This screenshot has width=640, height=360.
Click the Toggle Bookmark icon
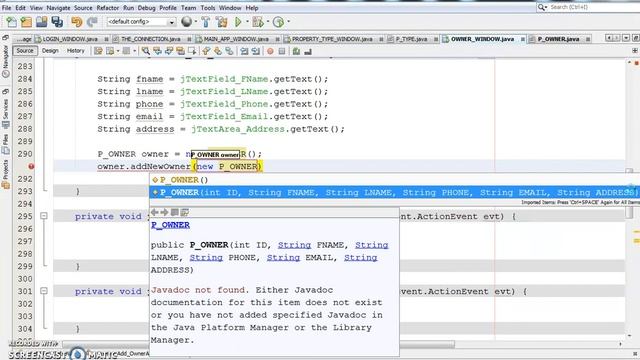pyautogui.click(x=229, y=51)
